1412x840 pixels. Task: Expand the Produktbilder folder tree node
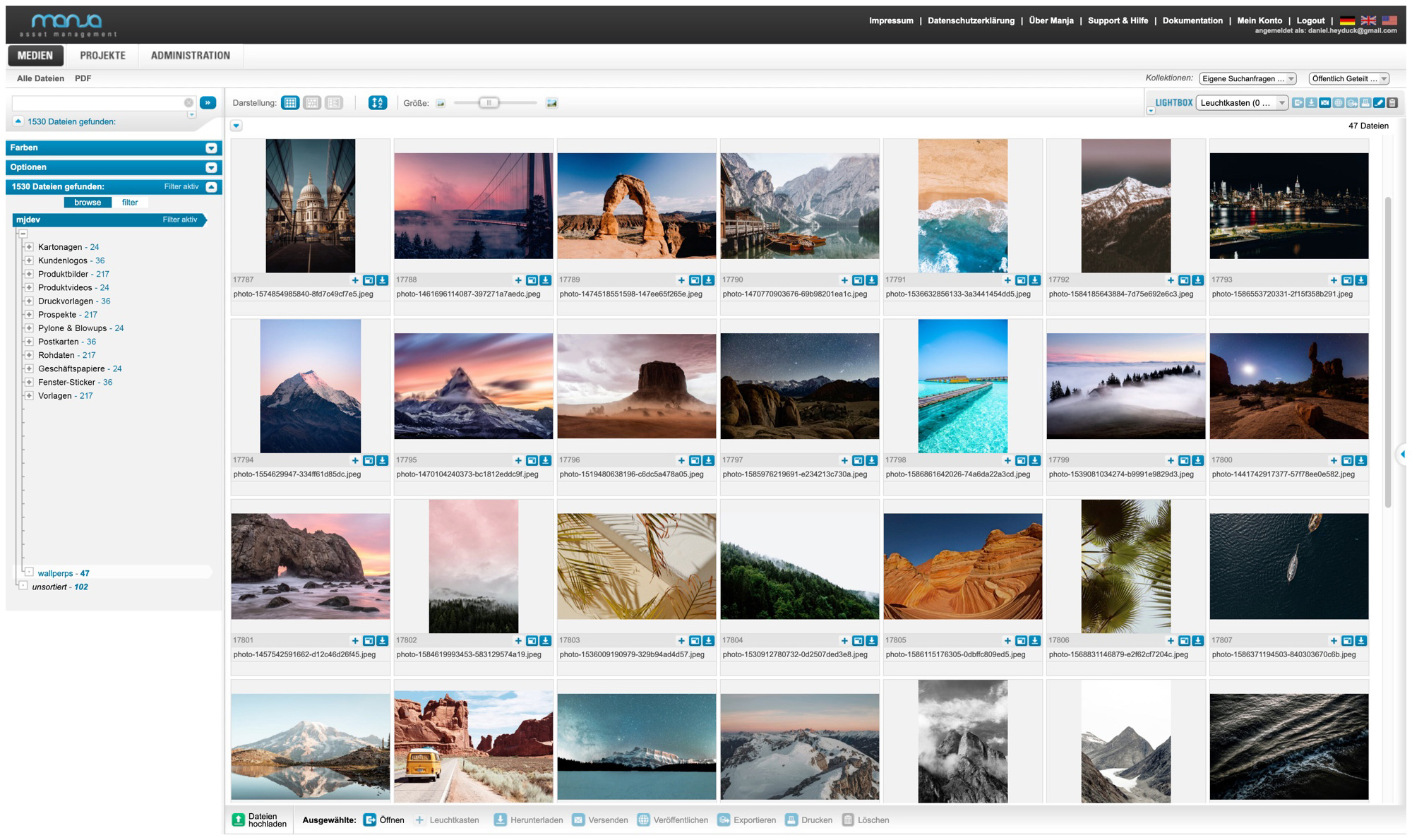(29, 274)
